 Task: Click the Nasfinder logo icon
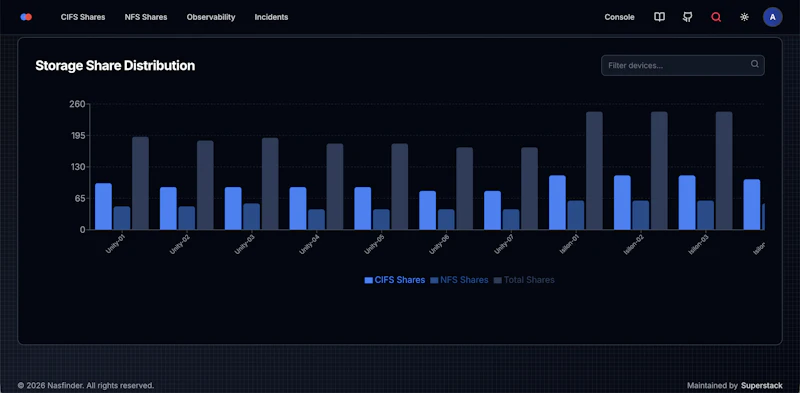point(26,17)
